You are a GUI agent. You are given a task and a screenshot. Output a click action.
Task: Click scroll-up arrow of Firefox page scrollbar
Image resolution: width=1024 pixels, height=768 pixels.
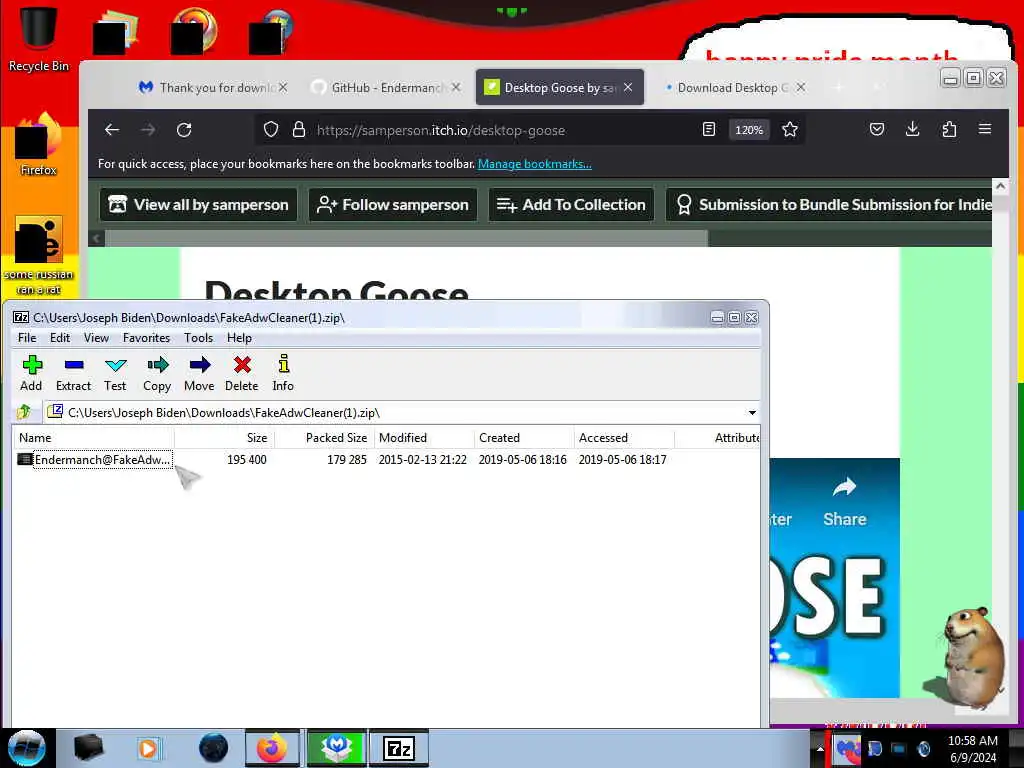1000,186
